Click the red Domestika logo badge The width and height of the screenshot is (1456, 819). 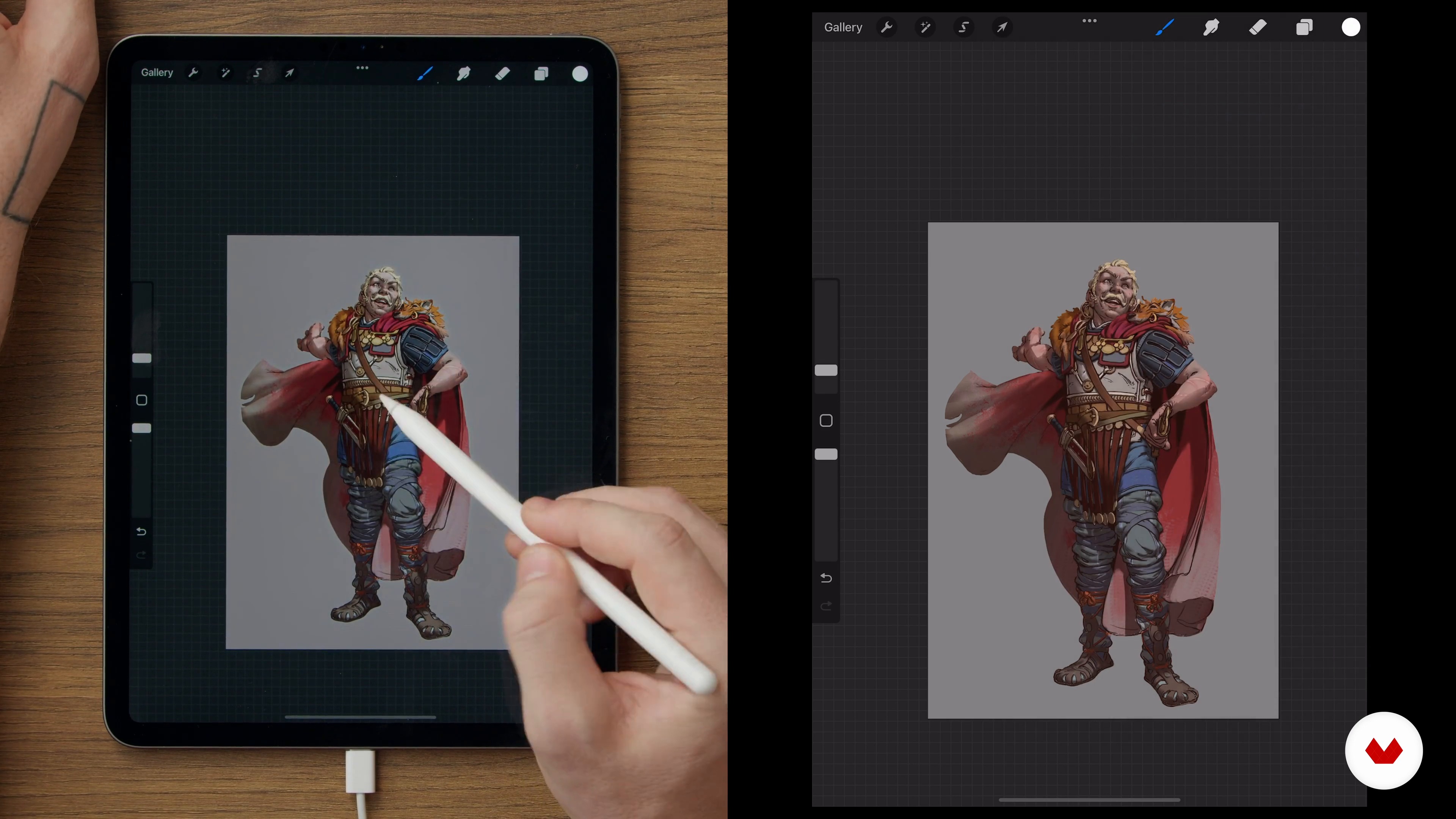(1384, 751)
